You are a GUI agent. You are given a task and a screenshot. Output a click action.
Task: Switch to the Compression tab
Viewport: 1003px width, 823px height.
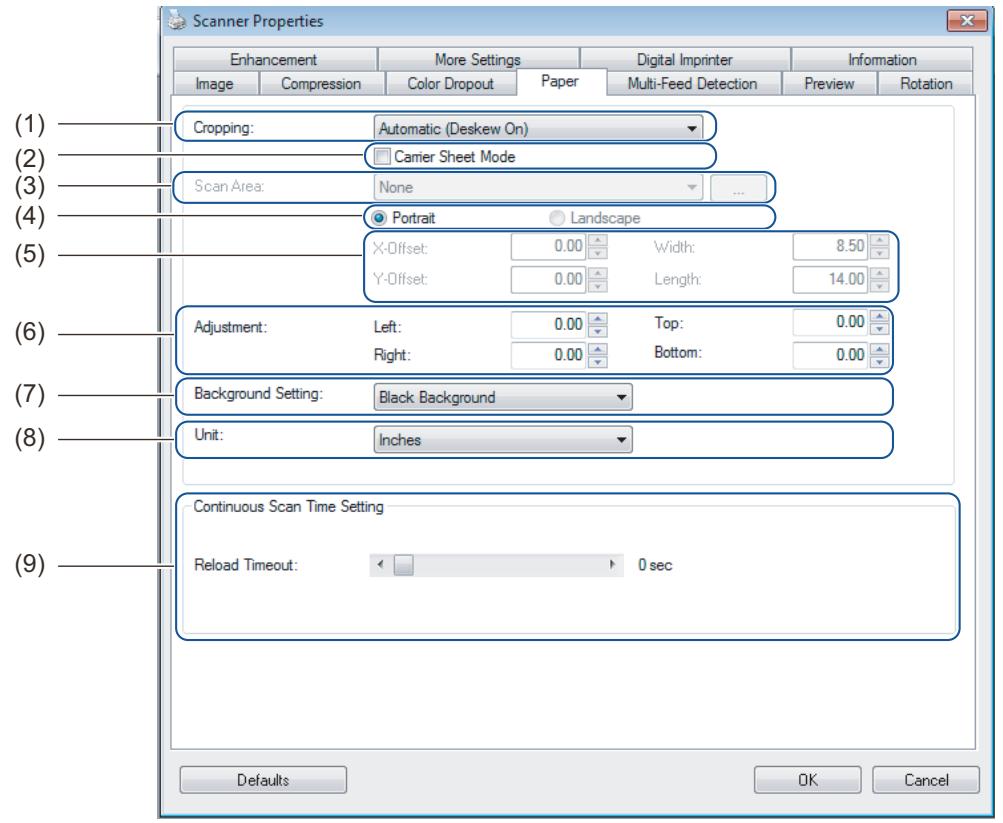(321, 84)
